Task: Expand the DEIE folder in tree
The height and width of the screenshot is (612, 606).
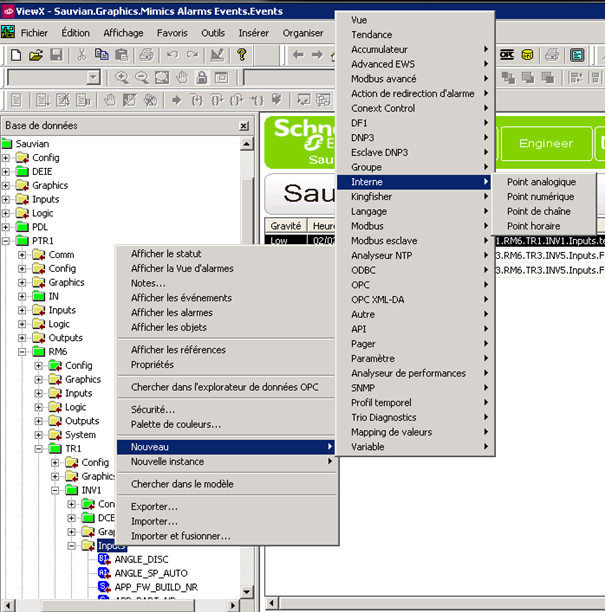Action: (8, 171)
